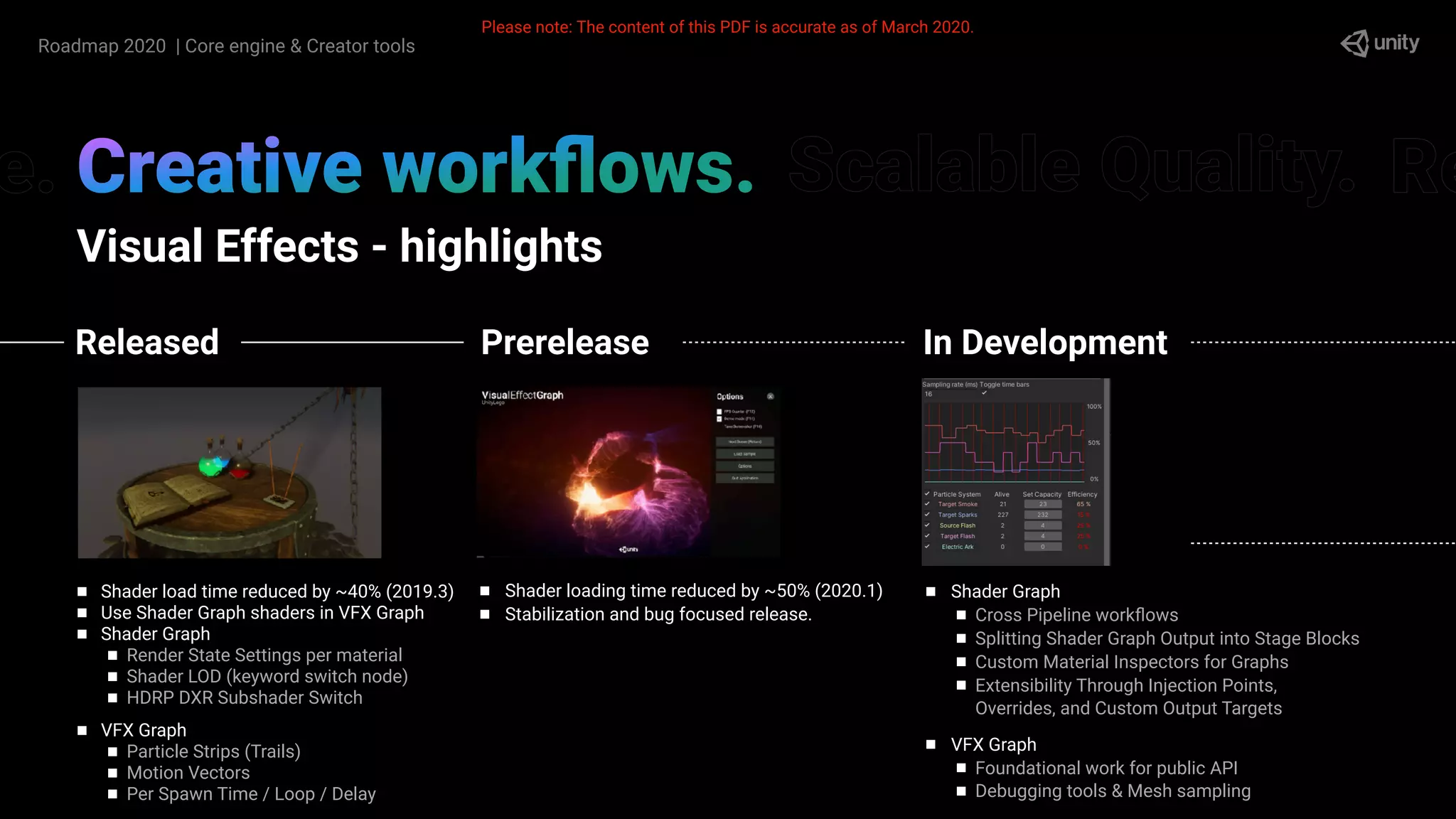
Task: Select 'Shader LOD (keyword switch node)' bullet
Action: [x=267, y=676]
